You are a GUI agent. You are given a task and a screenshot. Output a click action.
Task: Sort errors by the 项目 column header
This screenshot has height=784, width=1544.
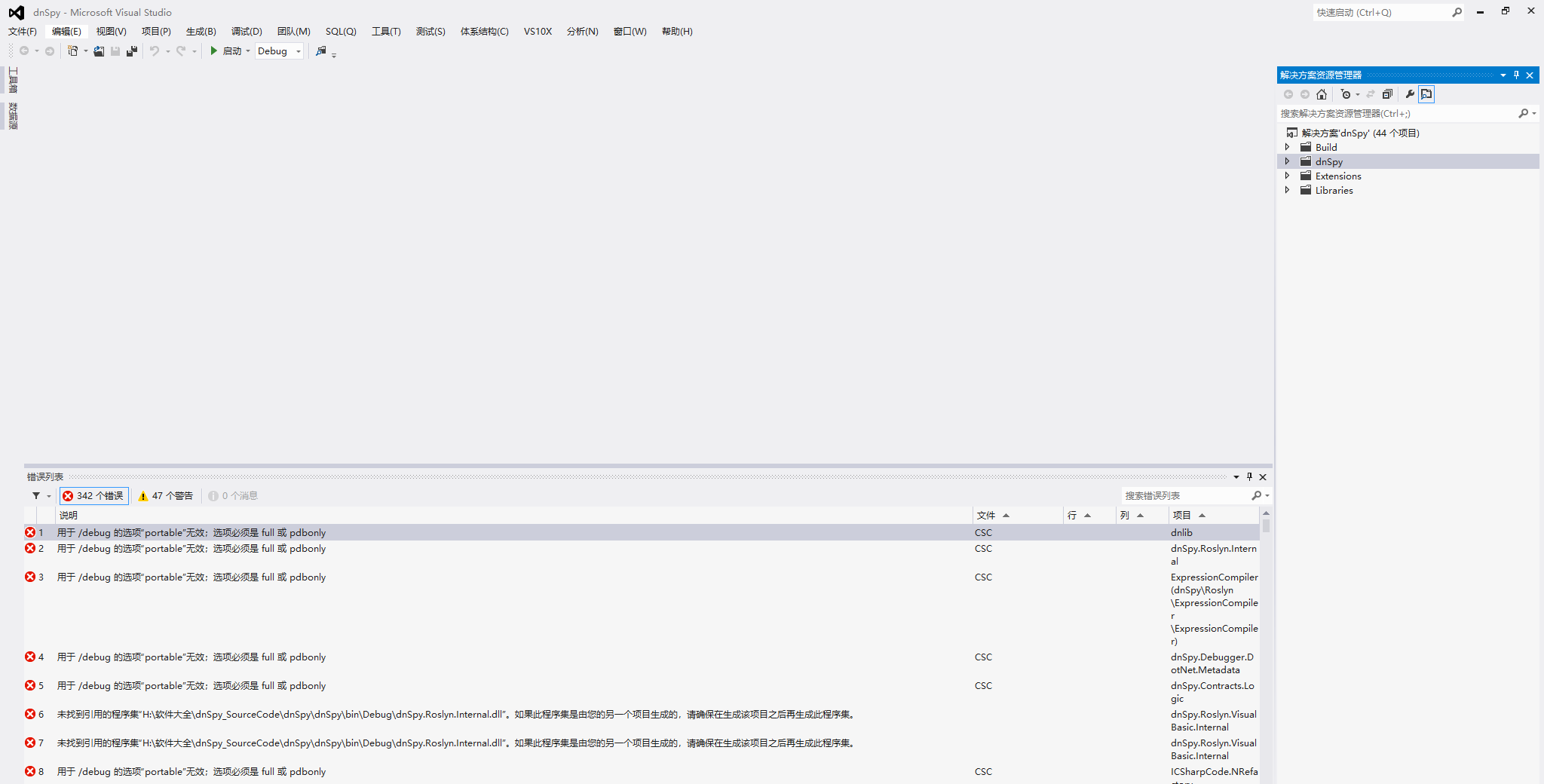click(1214, 515)
